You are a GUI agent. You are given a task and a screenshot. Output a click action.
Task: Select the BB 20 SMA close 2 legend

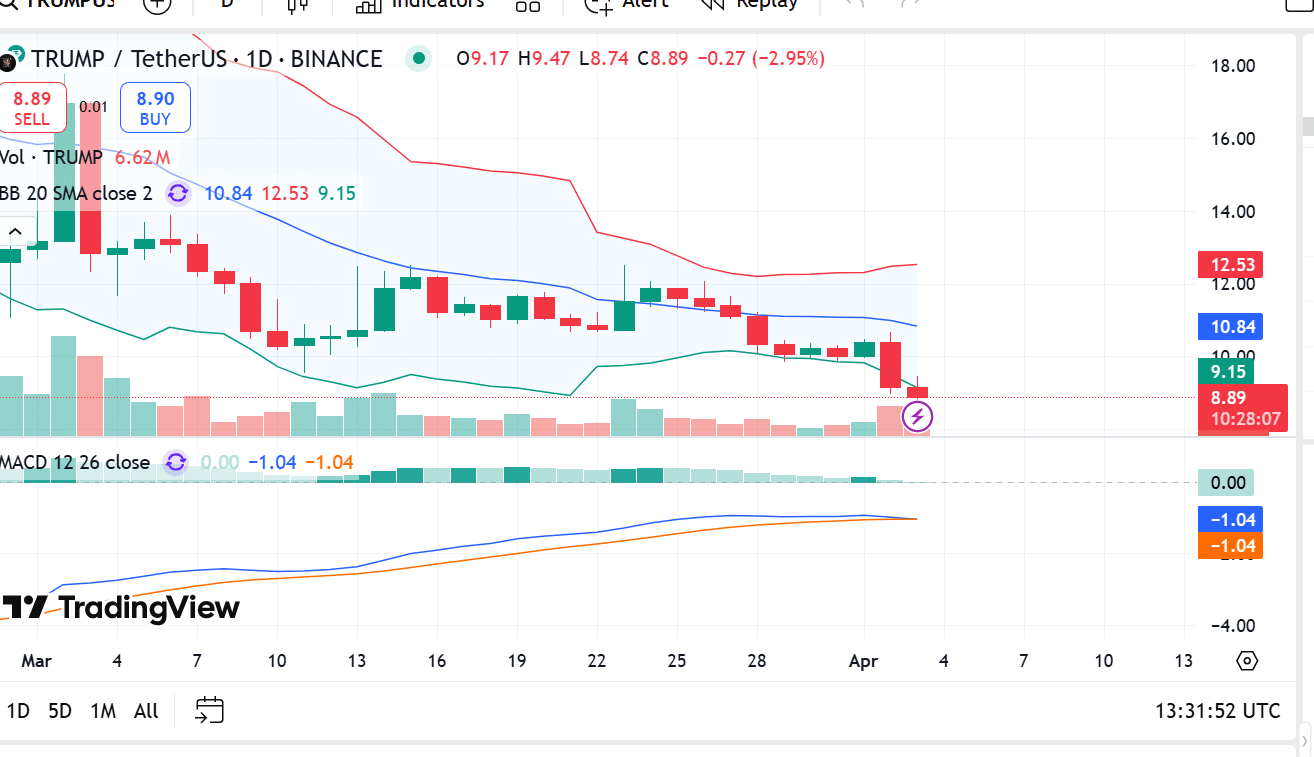tap(76, 193)
